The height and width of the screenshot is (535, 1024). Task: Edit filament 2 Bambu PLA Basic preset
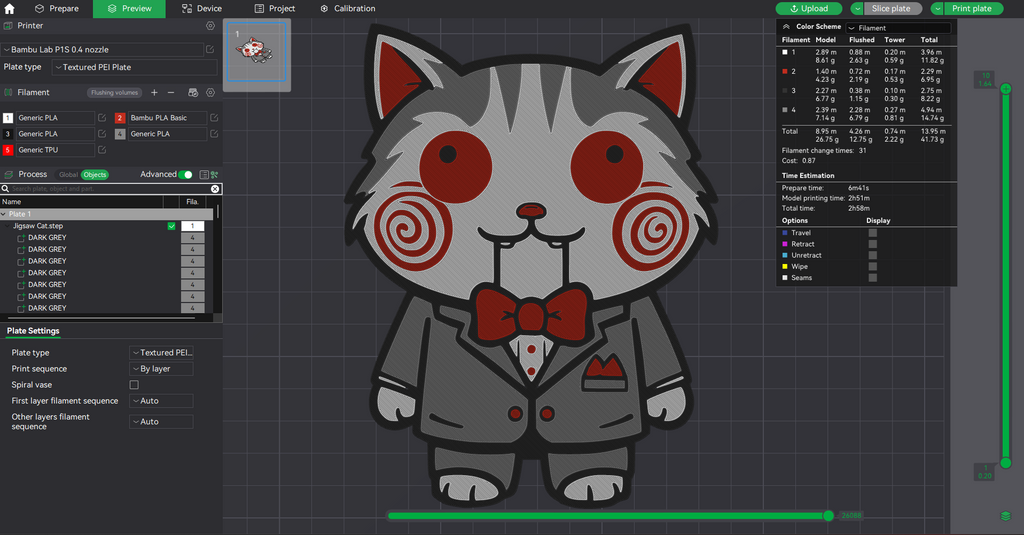(x=214, y=118)
